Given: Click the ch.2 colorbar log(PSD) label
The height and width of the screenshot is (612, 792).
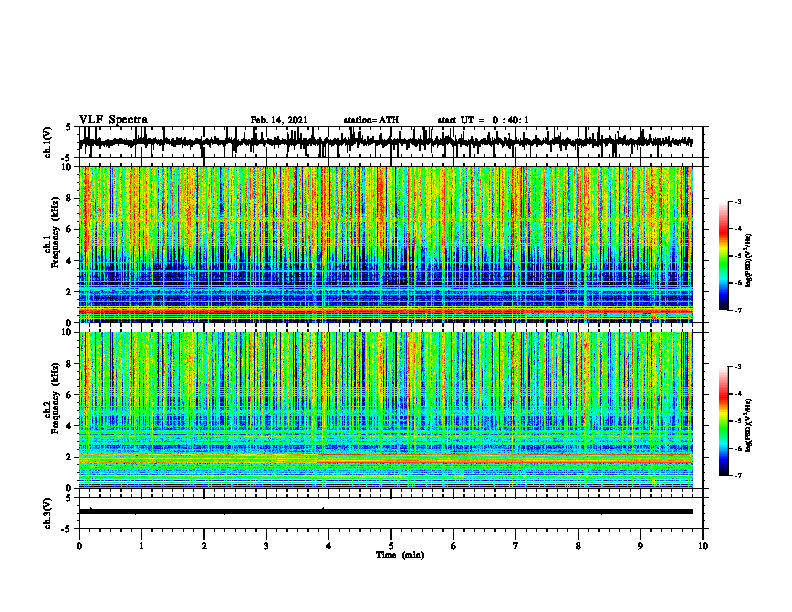Looking at the screenshot, I should click(x=749, y=425).
